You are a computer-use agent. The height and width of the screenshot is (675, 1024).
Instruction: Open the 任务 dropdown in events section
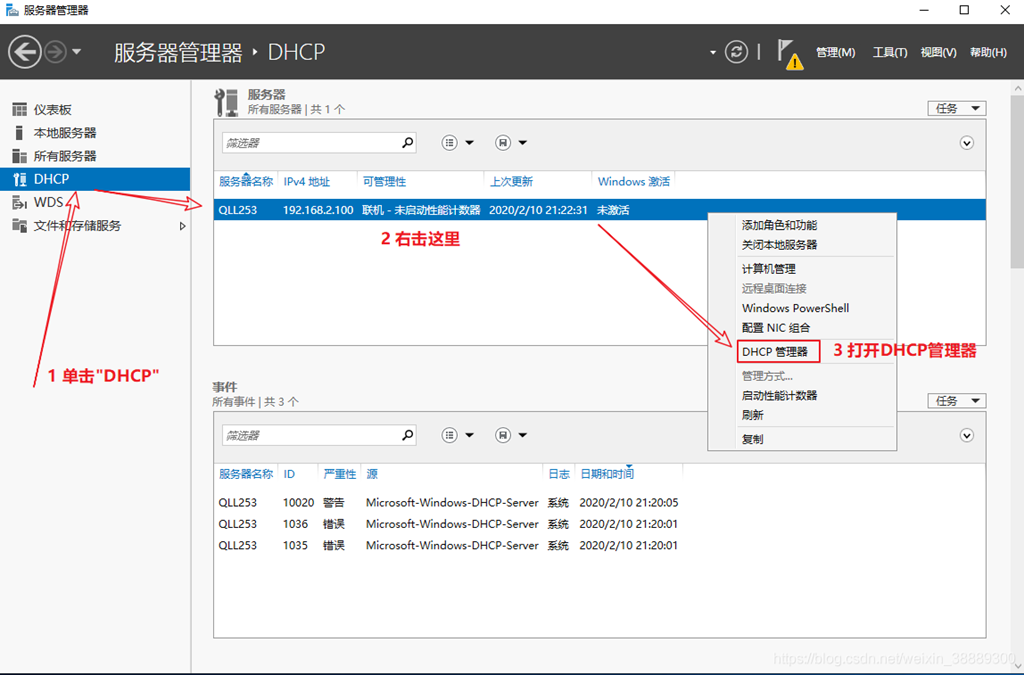click(x=956, y=400)
